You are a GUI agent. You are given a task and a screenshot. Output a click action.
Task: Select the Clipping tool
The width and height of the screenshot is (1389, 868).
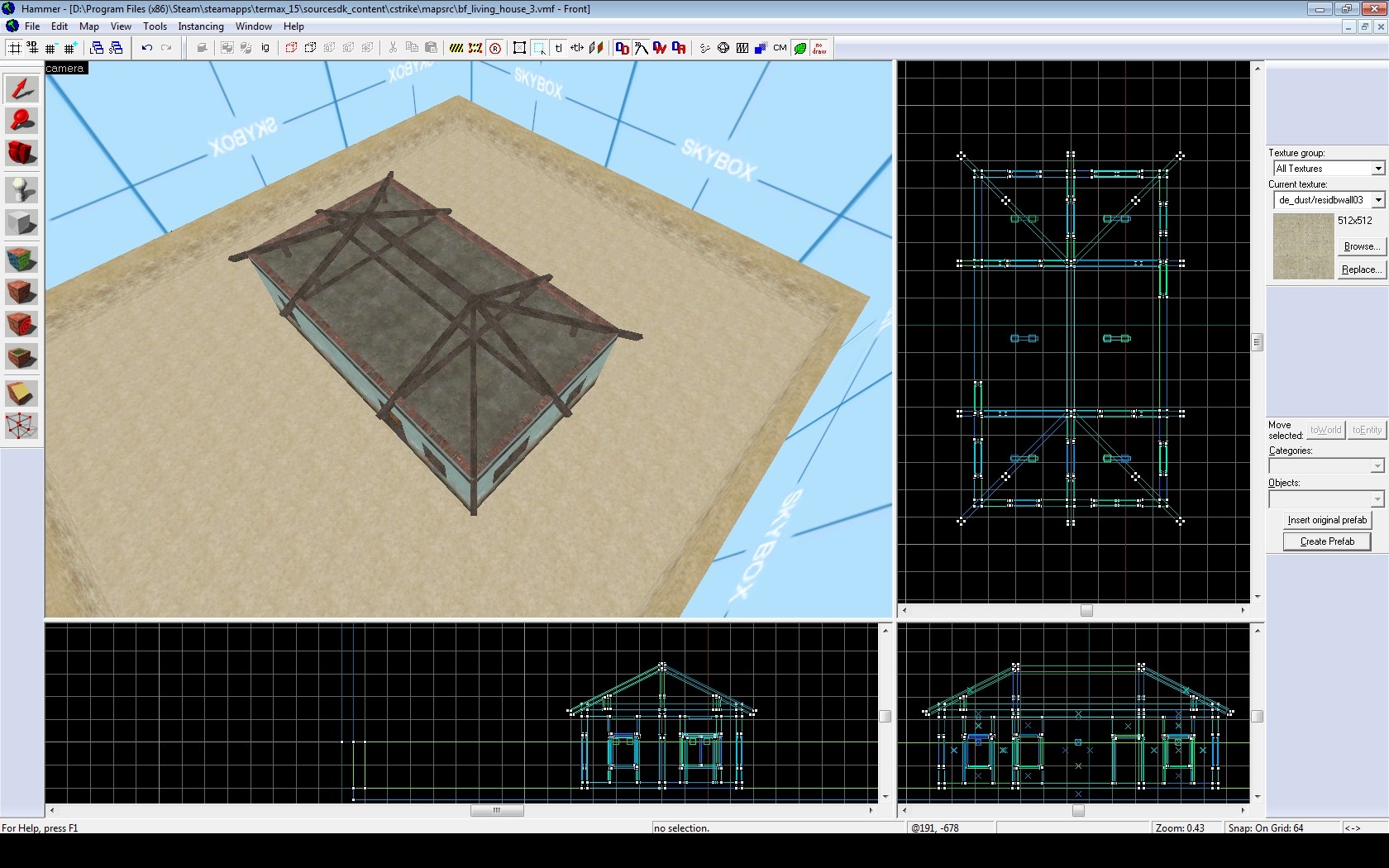point(21,393)
